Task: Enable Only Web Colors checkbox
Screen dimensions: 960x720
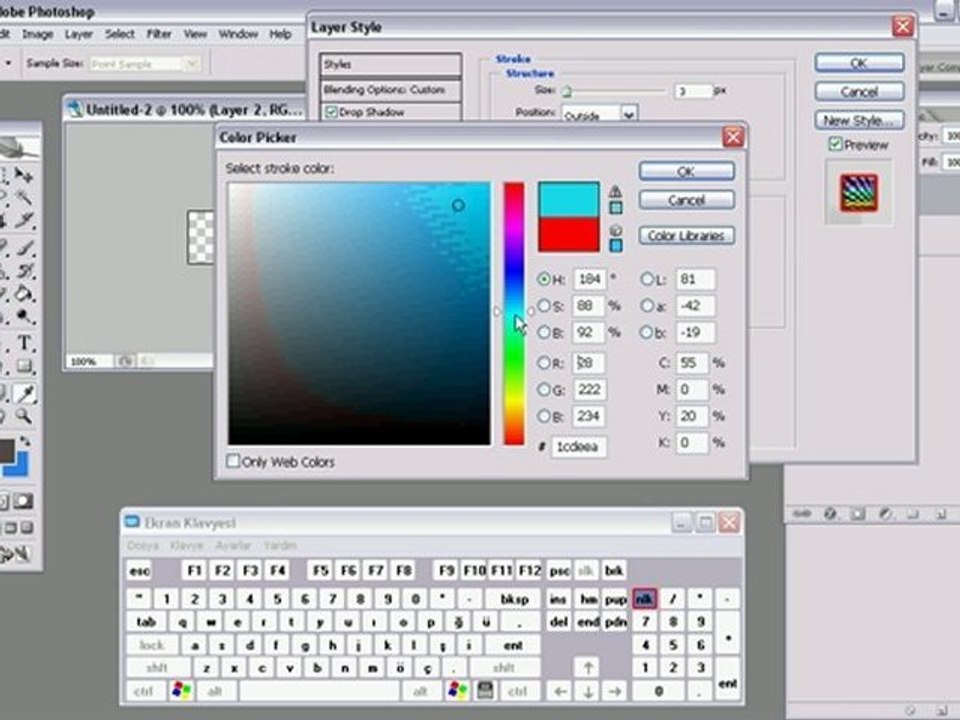Action: [x=233, y=461]
